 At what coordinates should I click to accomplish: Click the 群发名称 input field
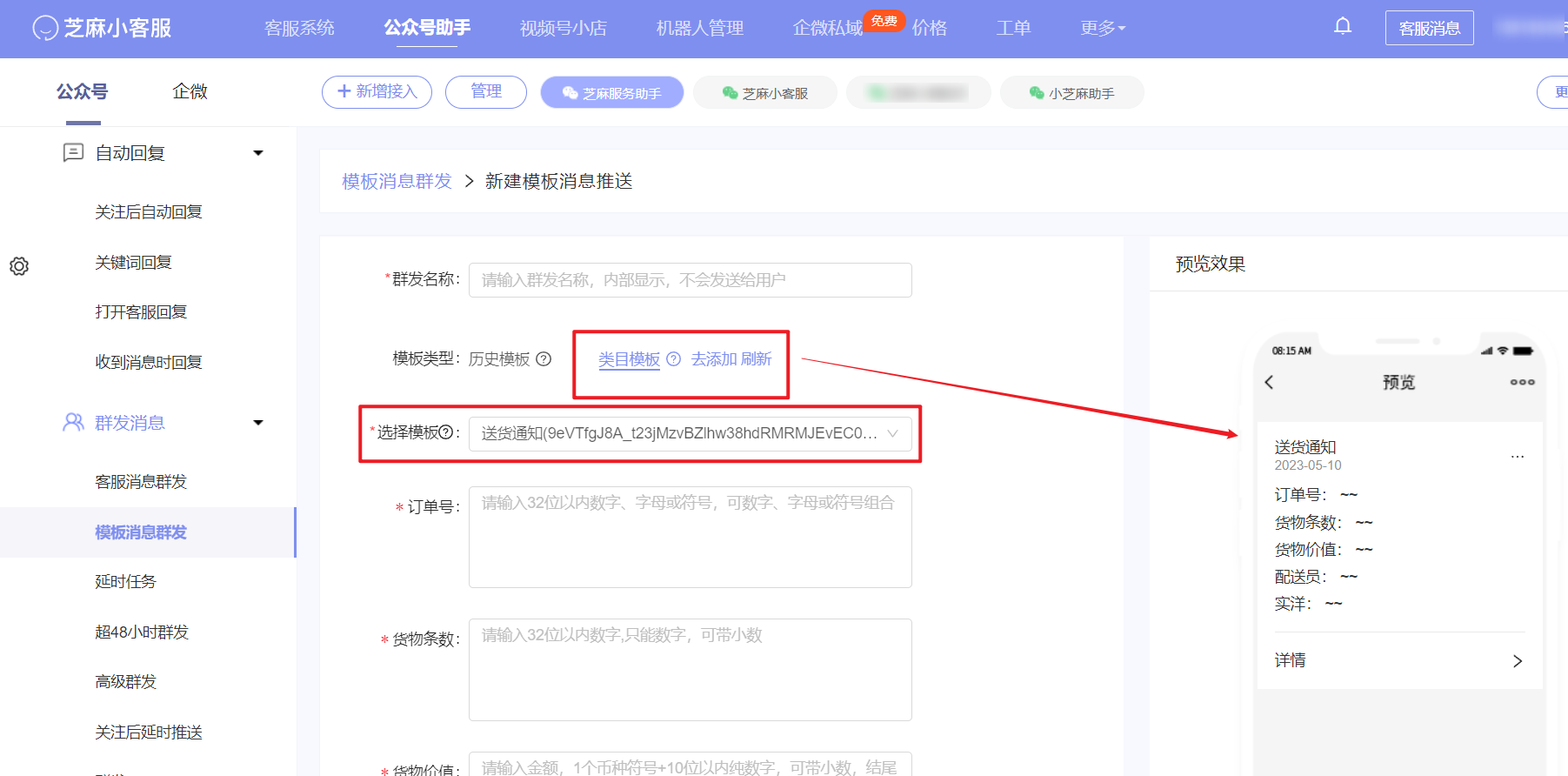691,280
